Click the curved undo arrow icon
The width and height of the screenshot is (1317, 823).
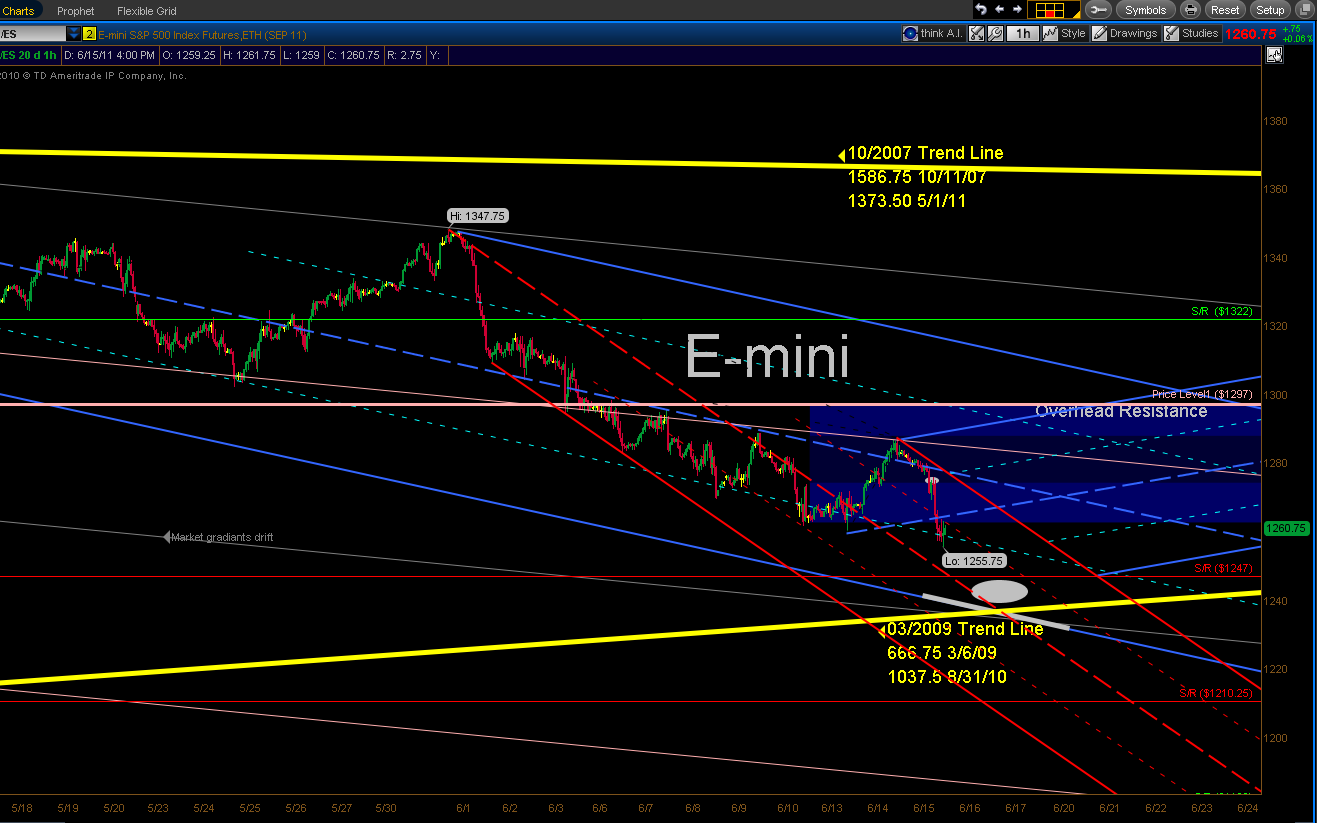981,10
